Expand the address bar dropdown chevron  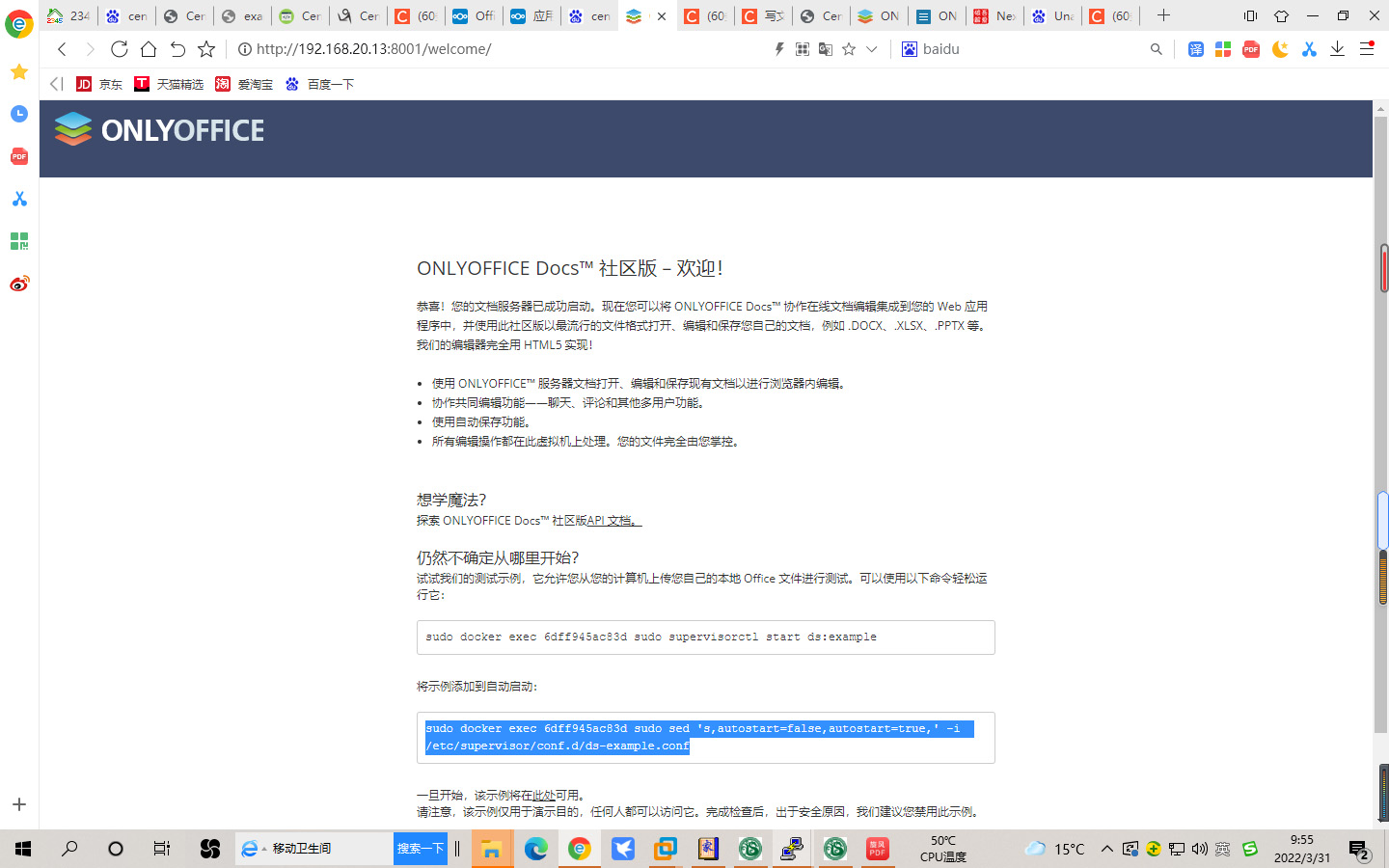pyautogui.click(x=872, y=49)
